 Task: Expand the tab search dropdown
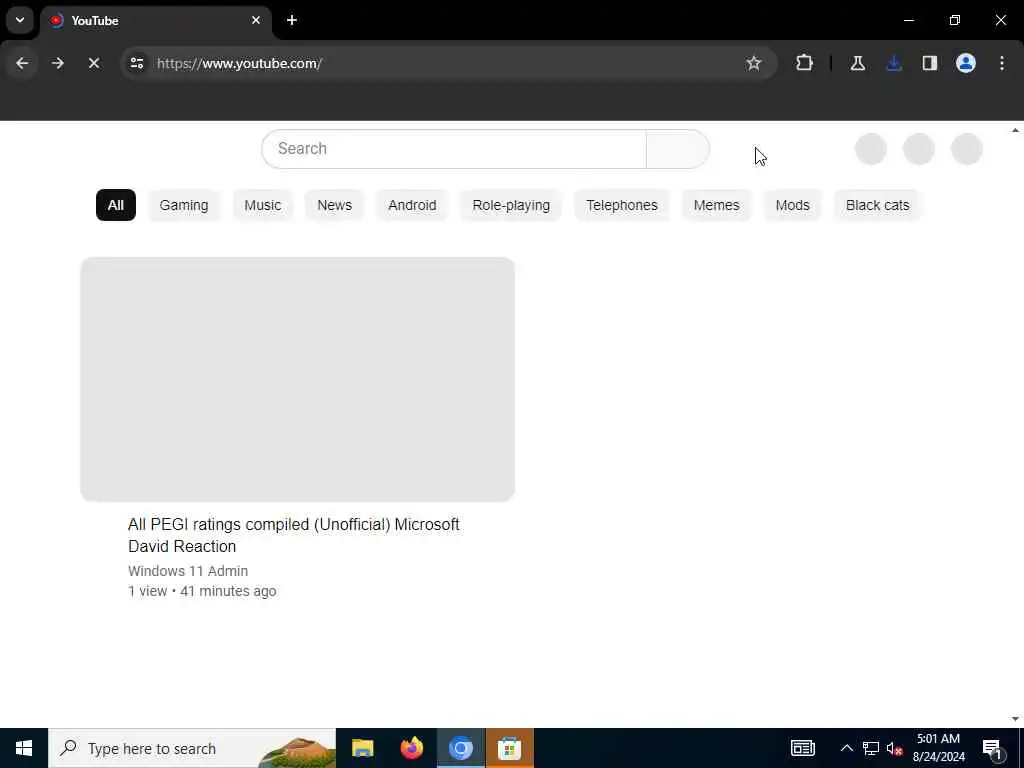click(x=20, y=20)
